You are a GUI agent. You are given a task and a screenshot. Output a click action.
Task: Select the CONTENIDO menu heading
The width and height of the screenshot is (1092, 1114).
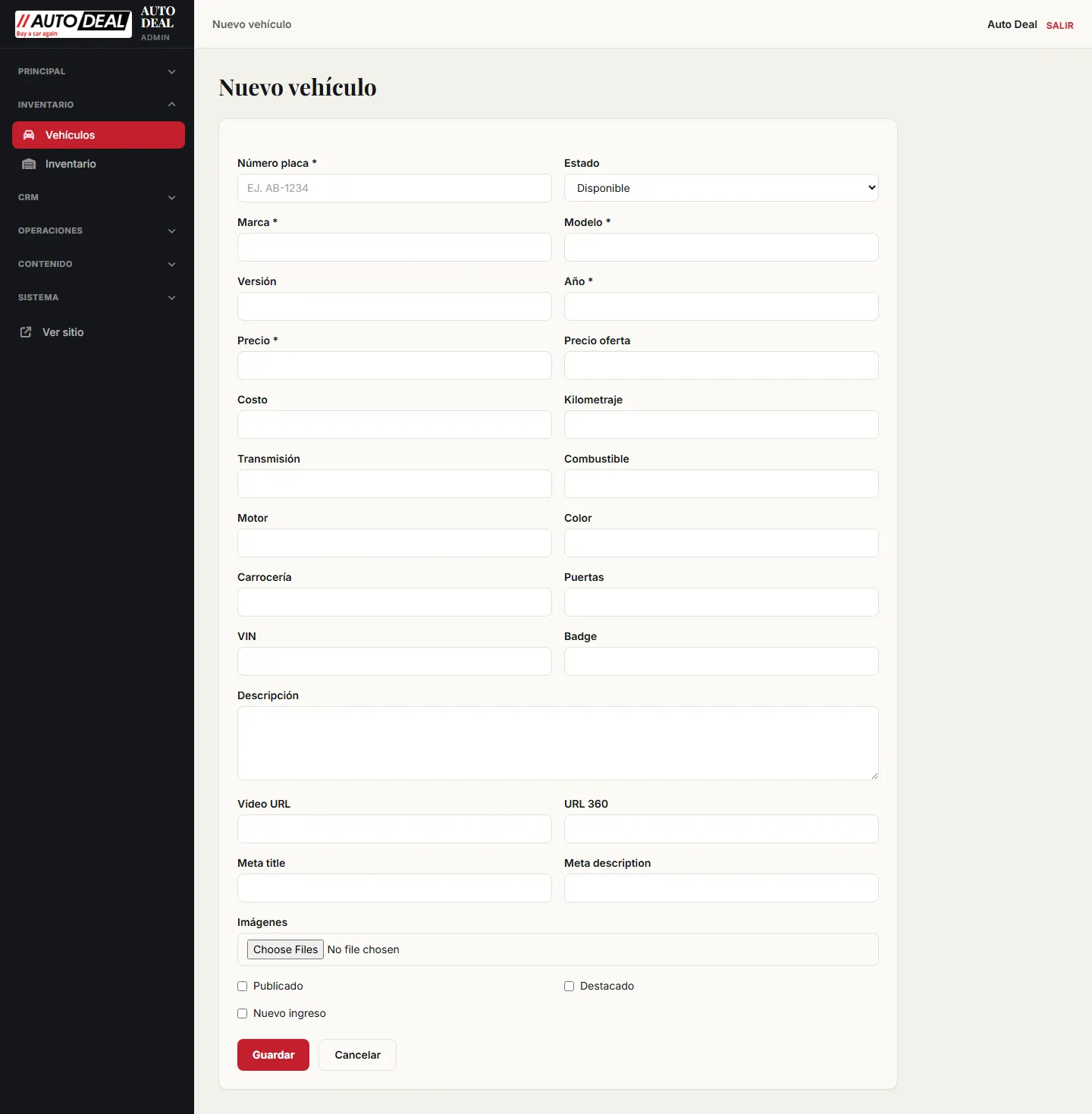(45, 264)
